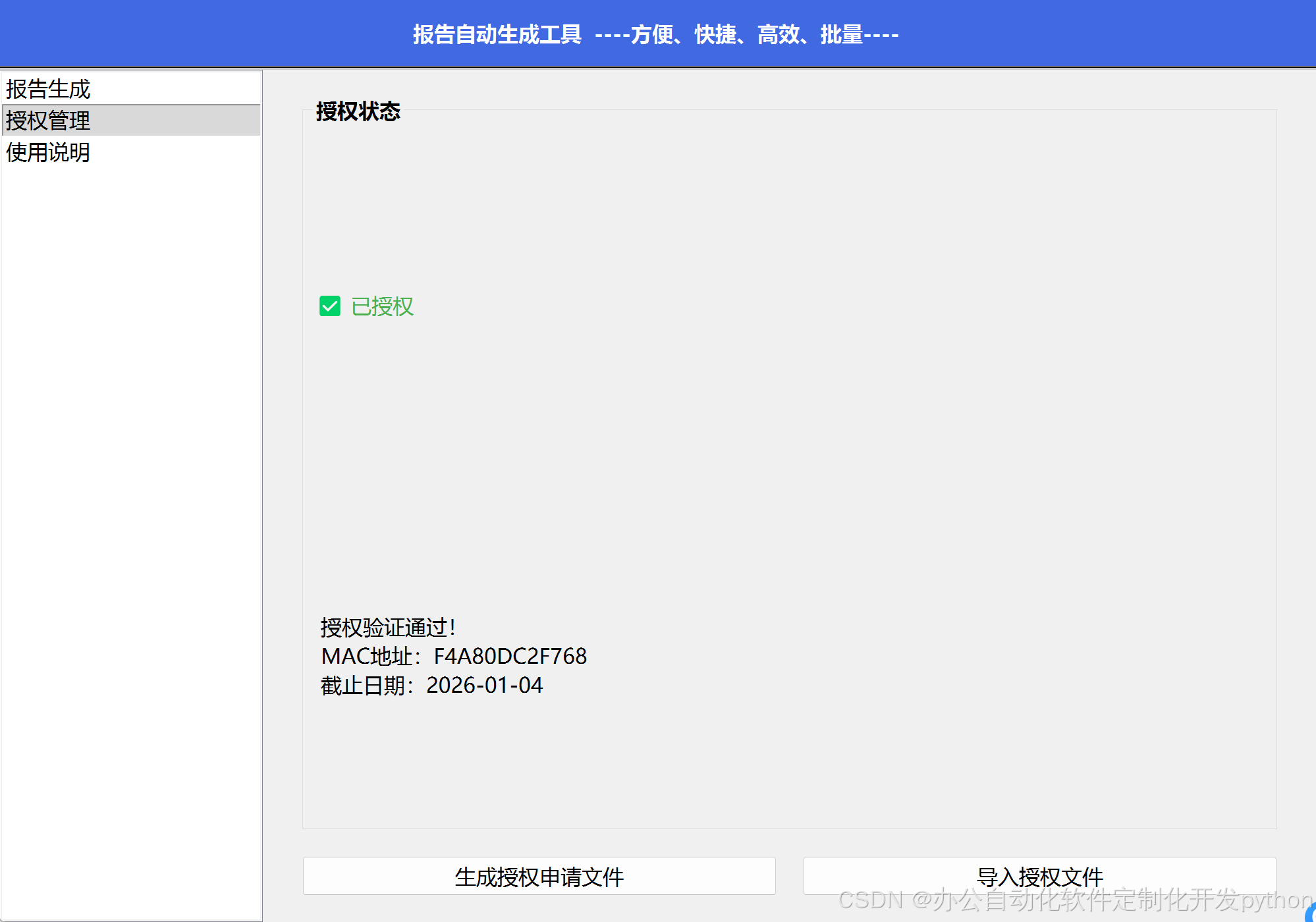
Task: Click the 截止日期 label text
Action: coord(362,685)
